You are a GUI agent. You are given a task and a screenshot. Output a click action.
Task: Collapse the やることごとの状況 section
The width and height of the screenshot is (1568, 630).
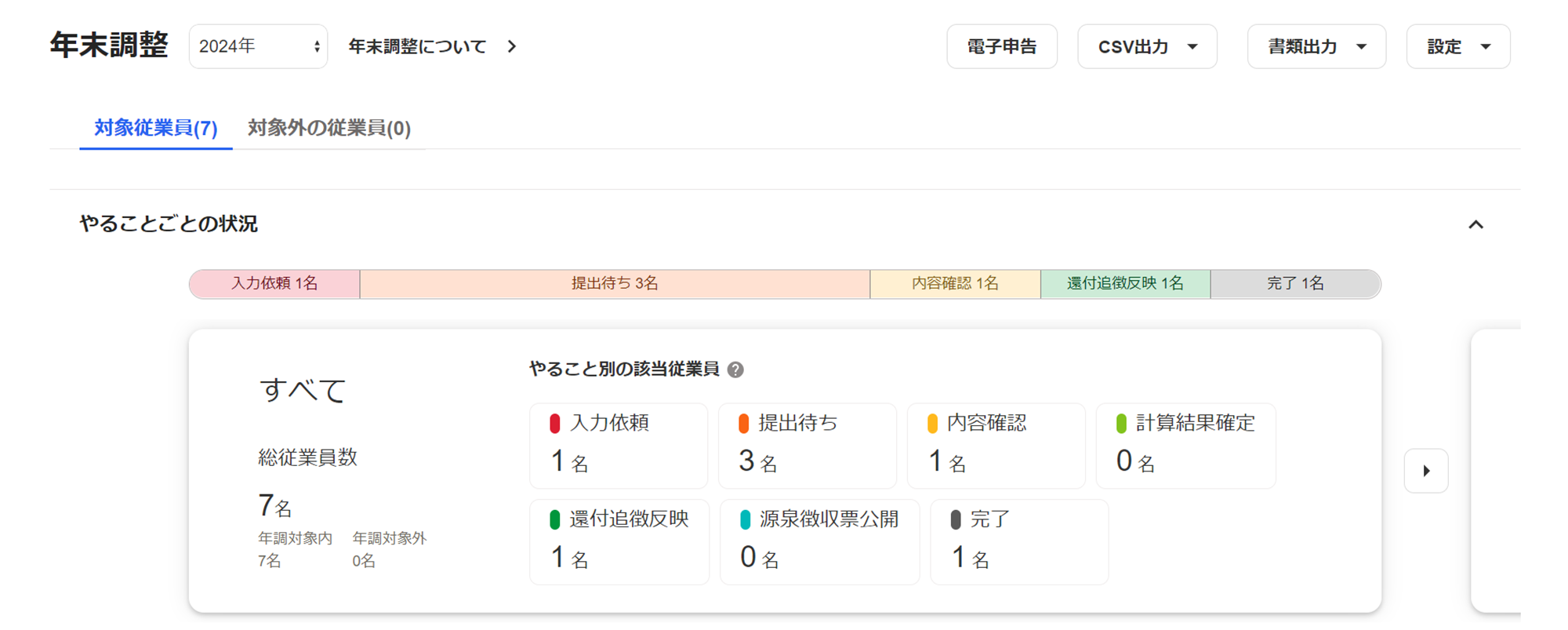point(1475,225)
